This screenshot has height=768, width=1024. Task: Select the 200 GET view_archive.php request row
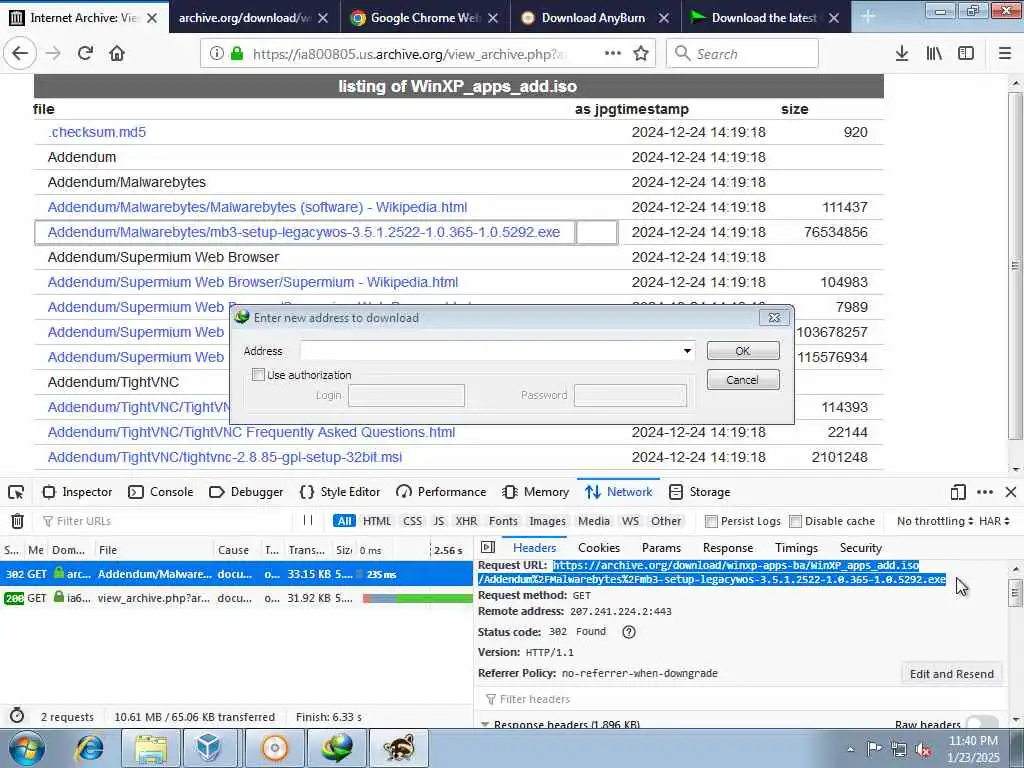pyautogui.click(x=236, y=598)
